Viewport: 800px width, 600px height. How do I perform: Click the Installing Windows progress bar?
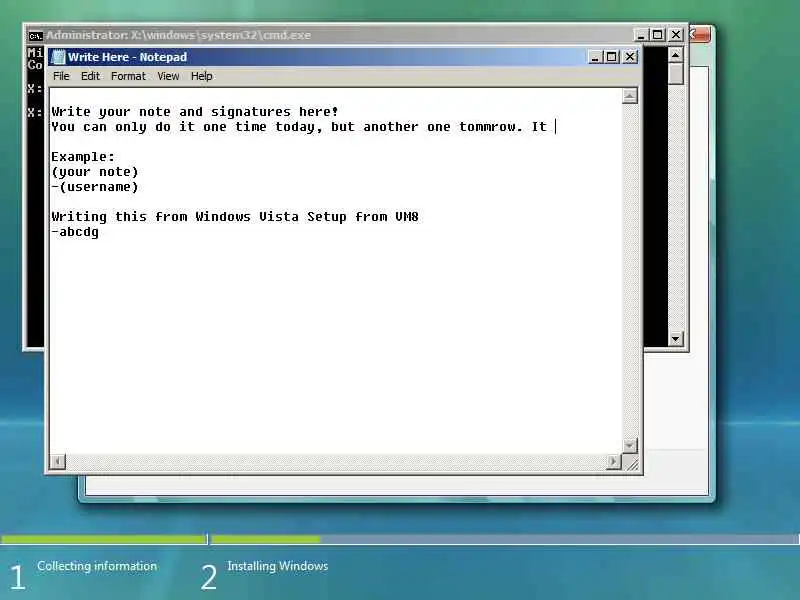coord(505,539)
